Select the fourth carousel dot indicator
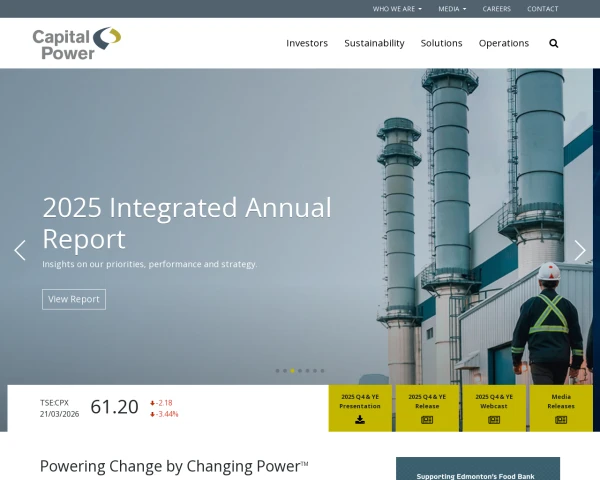The width and height of the screenshot is (600, 480). 300,371
